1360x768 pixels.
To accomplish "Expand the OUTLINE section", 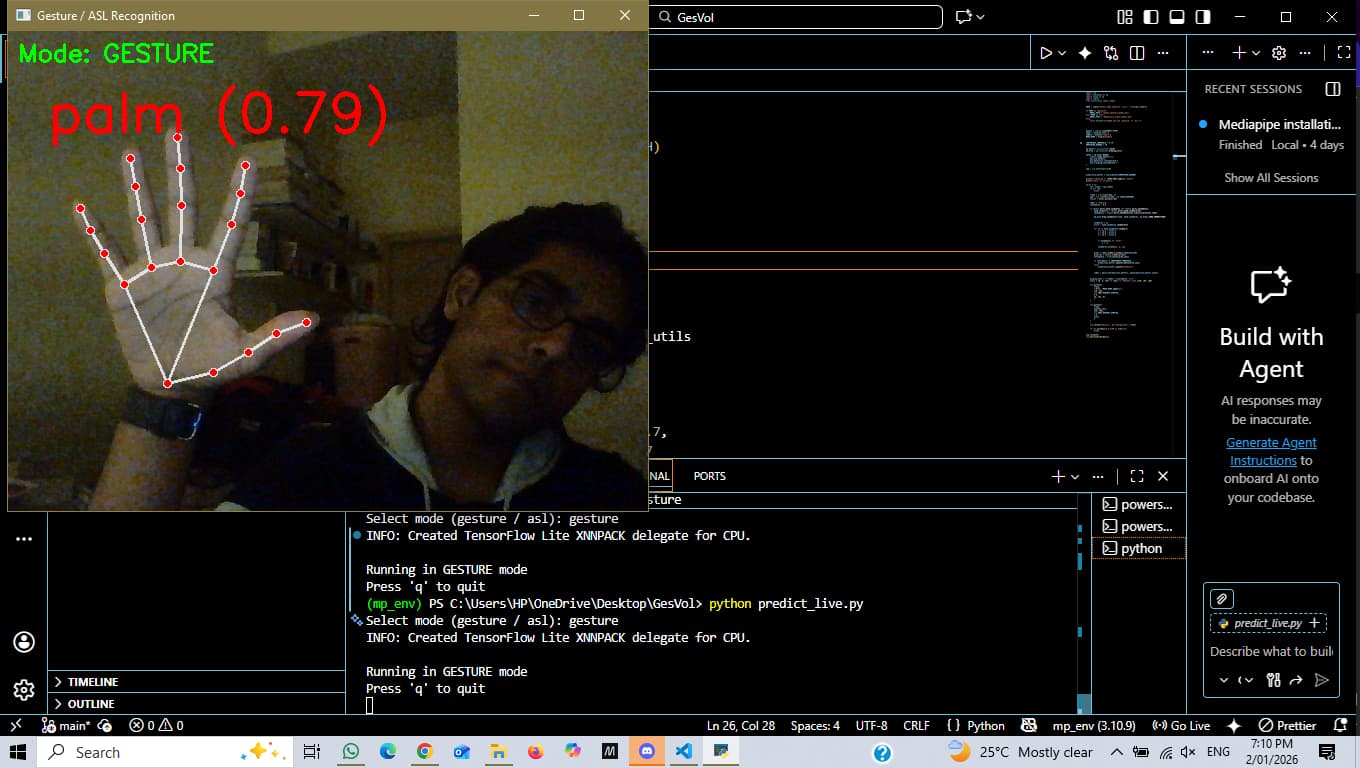I will click(90, 704).
